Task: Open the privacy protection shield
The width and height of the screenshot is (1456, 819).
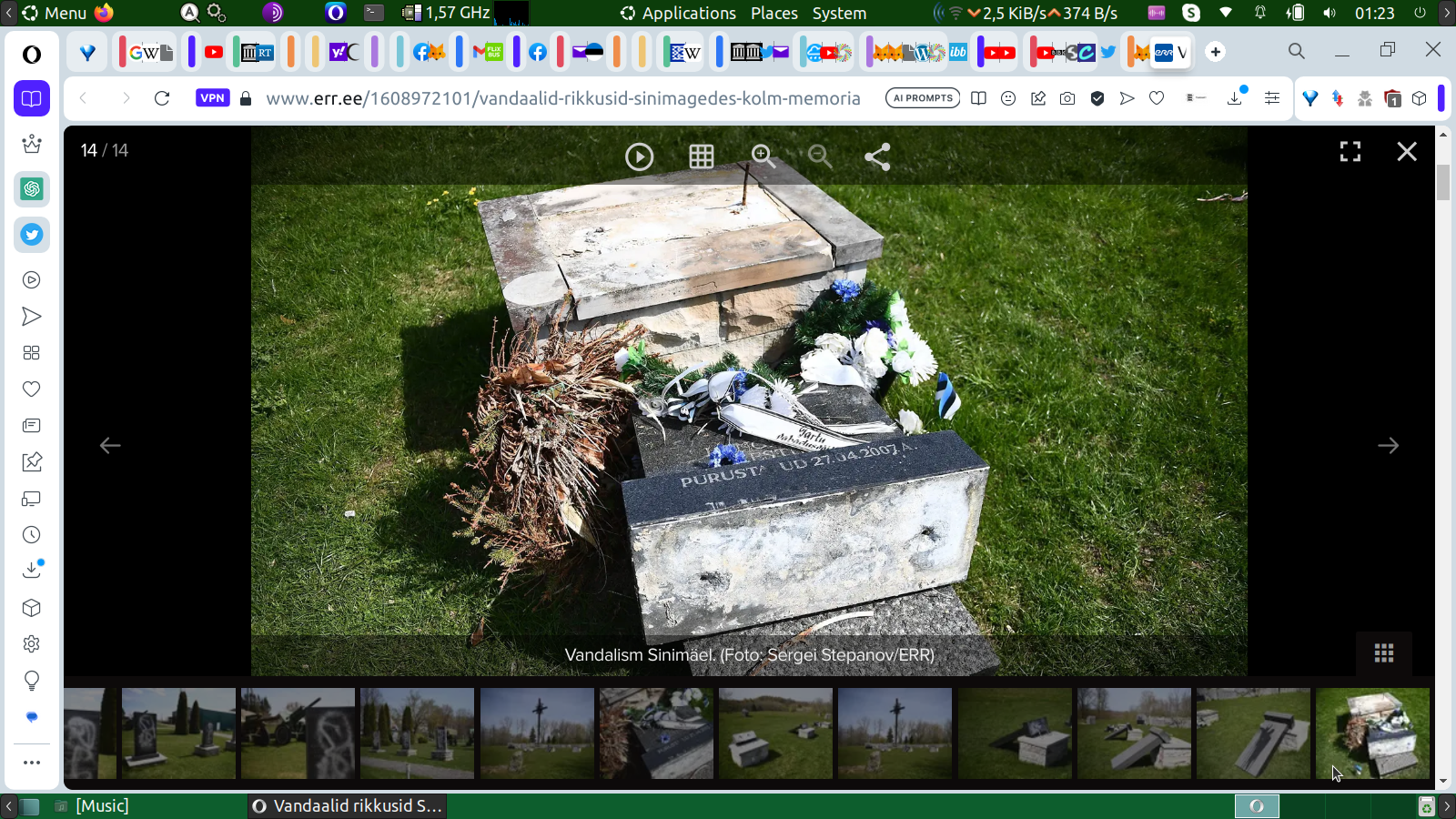Action: coord(1097,98)
